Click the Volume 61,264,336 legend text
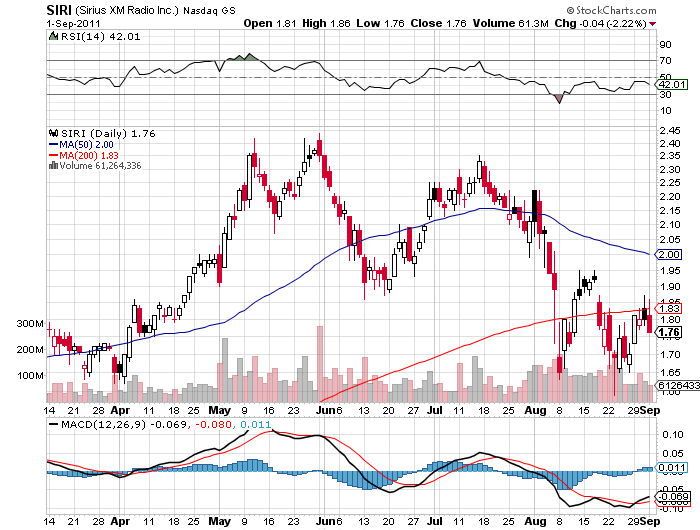This screenshot has height=530, width=700. (100, 166)
